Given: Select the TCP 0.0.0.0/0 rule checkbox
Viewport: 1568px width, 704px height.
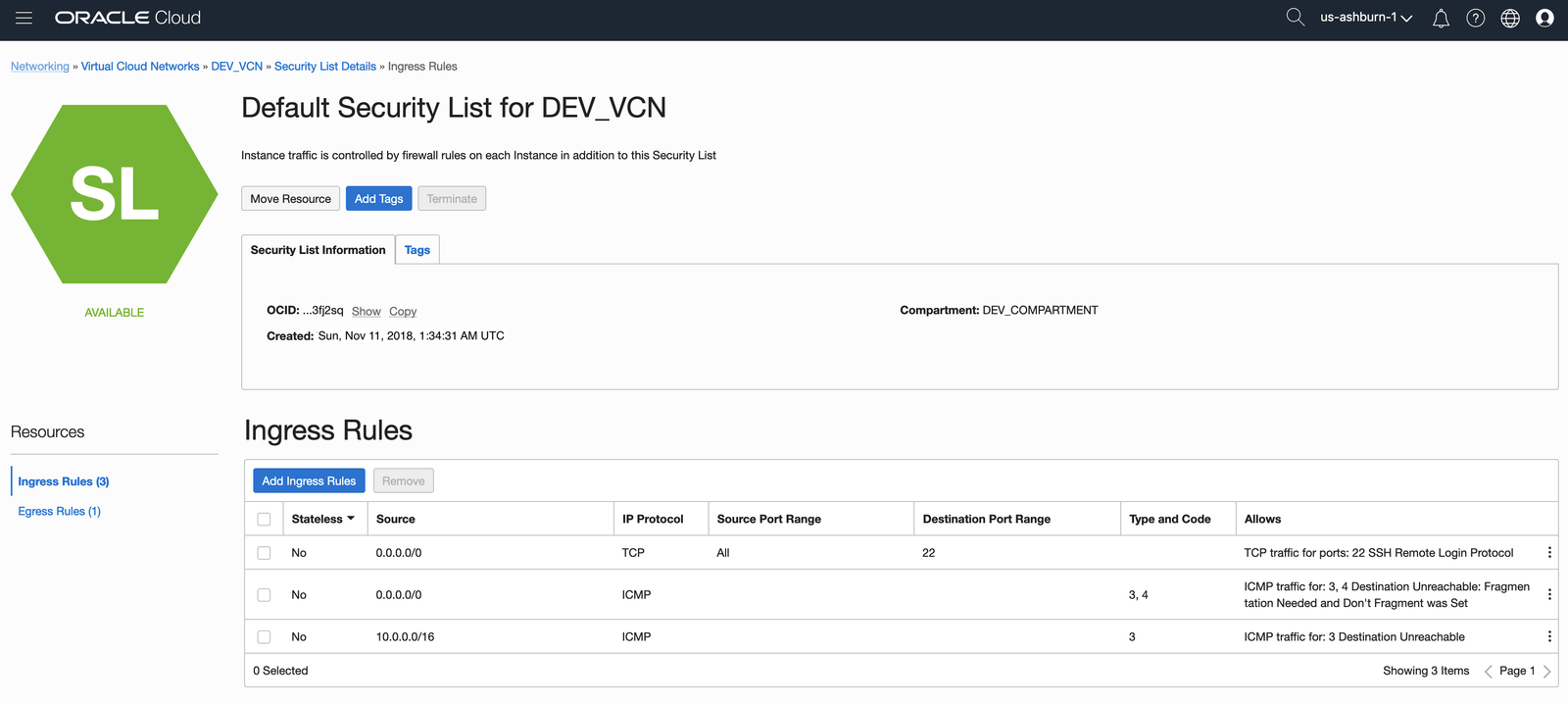Looking at the screenshot, I should 264,553.
